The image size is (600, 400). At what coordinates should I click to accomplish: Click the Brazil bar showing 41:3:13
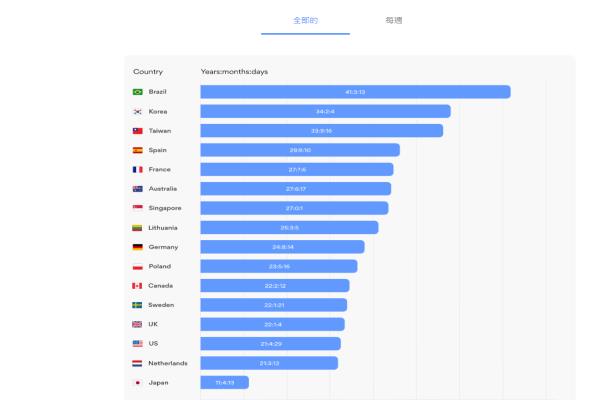[355, 92]
